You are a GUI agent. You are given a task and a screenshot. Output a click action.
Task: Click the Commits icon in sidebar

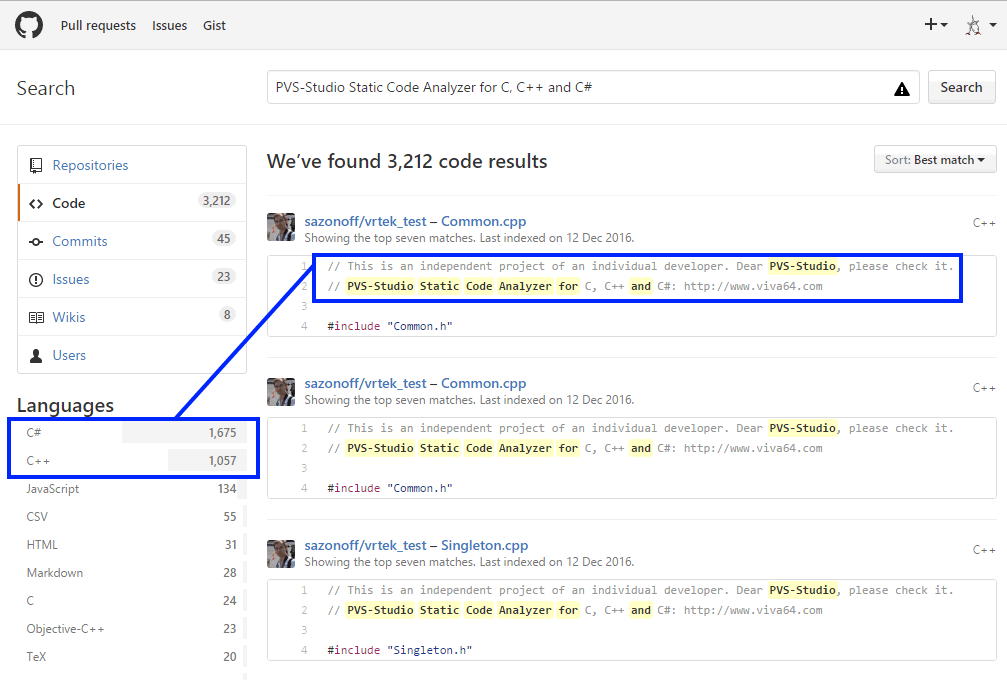(36, 241)
